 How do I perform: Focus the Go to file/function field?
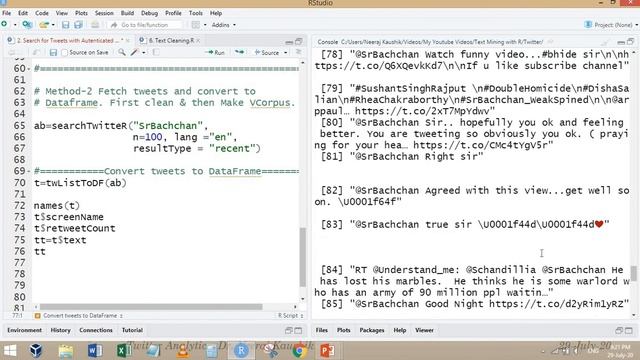[146, 25]
